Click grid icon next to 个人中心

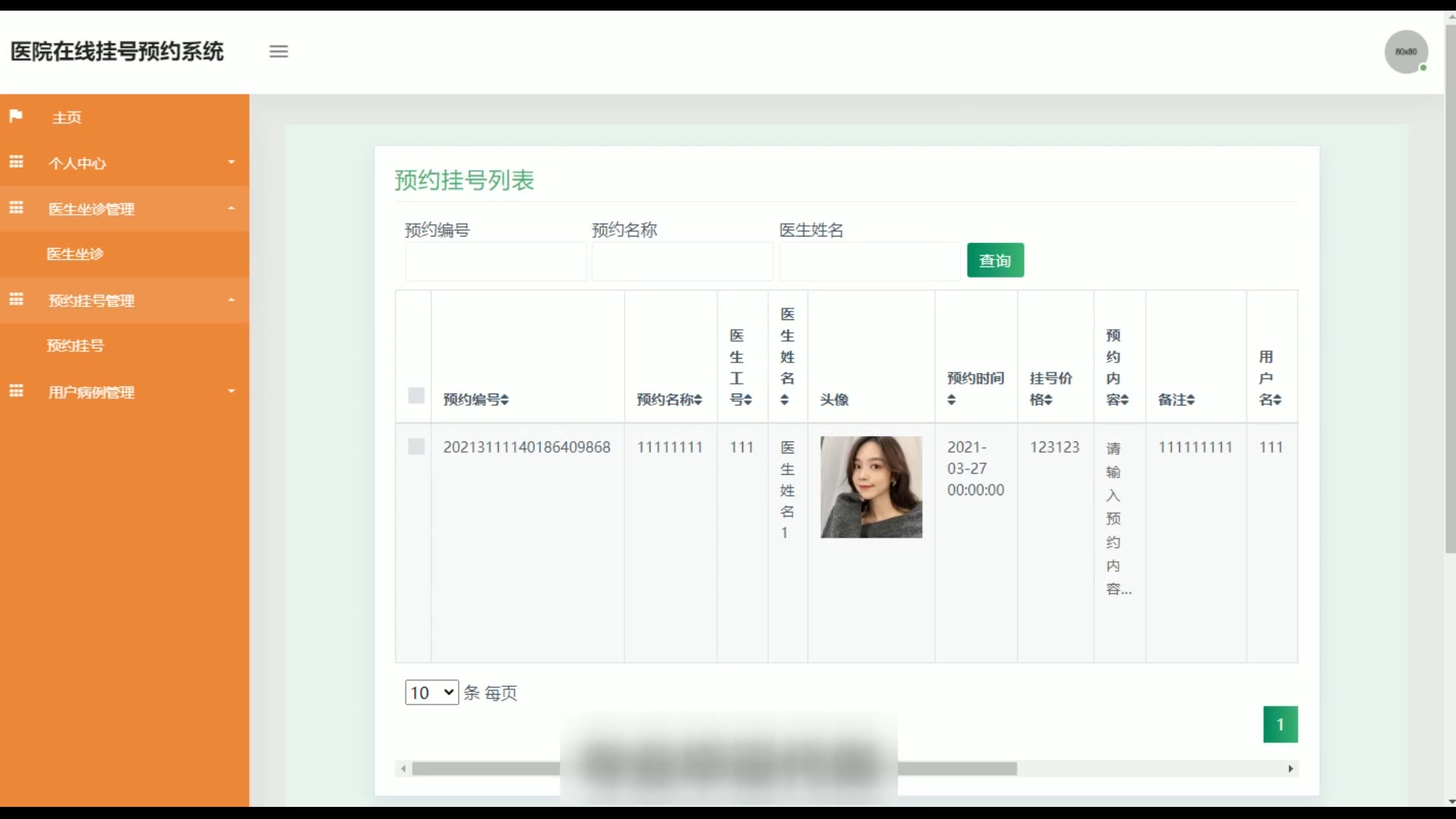tap(16, 162)
